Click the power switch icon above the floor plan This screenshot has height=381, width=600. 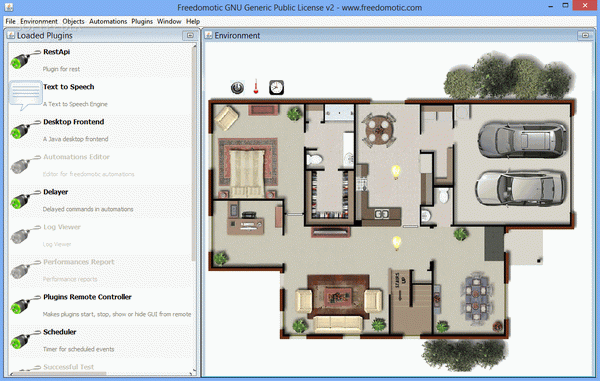(x=237, y=88)
